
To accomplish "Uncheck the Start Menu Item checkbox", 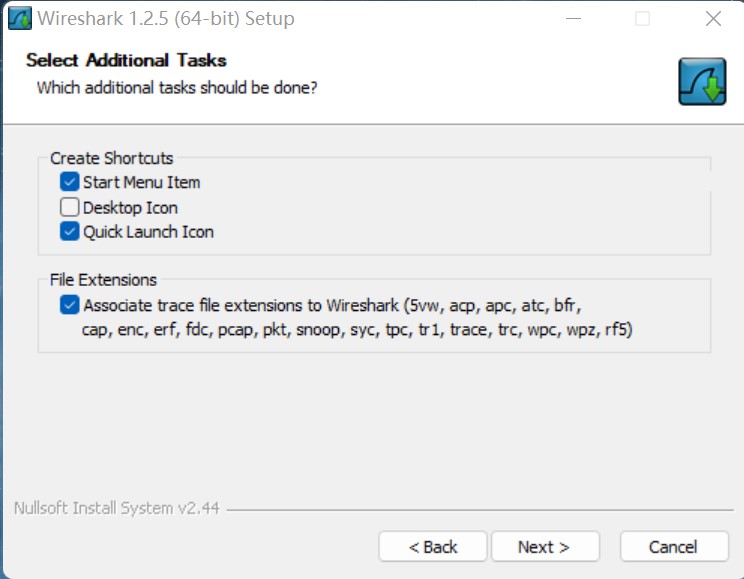I will [x=69, y=182].
